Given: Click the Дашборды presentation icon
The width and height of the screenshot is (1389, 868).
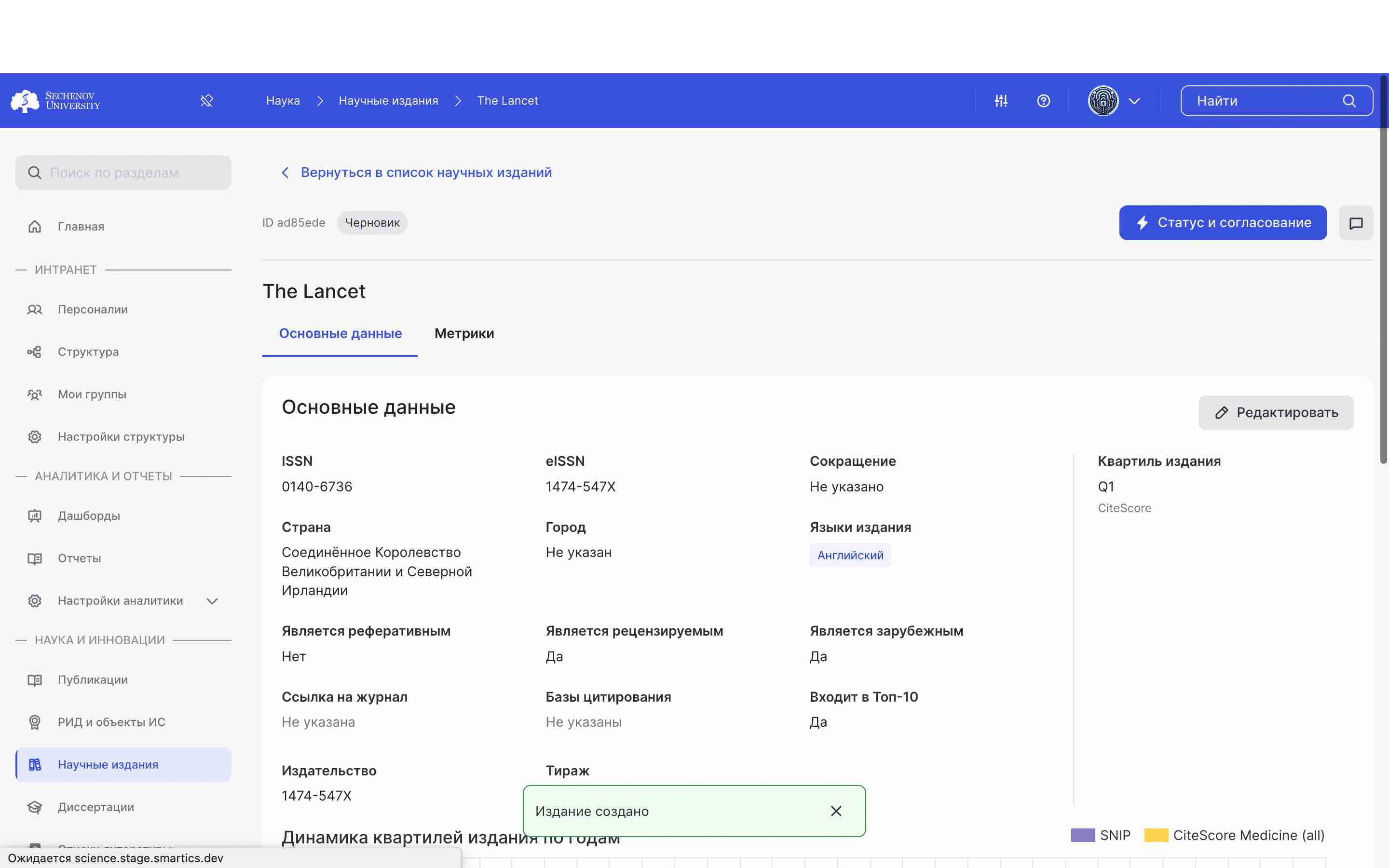Looking at the screenshot, I should pyautogui.click(x=34, y=515).
